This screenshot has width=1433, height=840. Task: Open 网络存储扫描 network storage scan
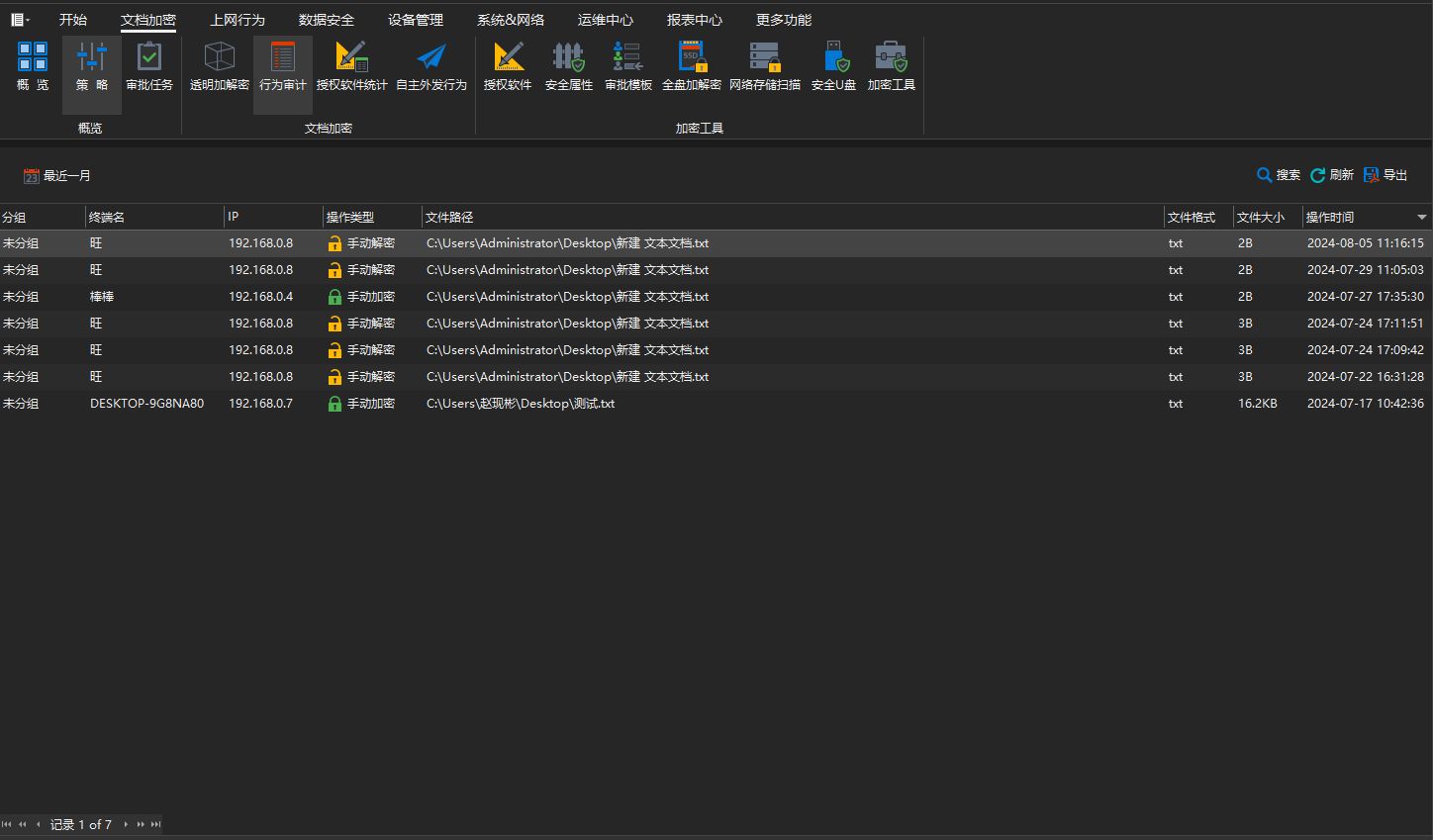[765, 66]
